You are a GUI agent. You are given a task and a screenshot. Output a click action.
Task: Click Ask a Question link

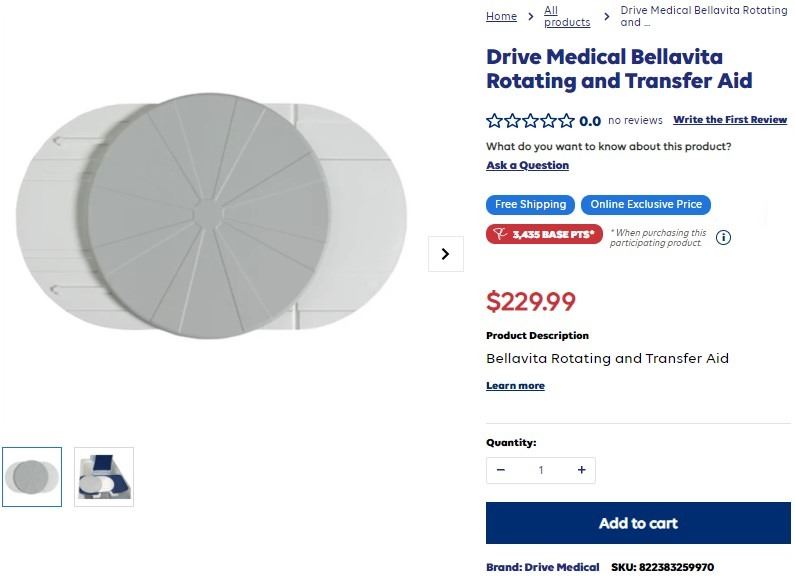527,165
